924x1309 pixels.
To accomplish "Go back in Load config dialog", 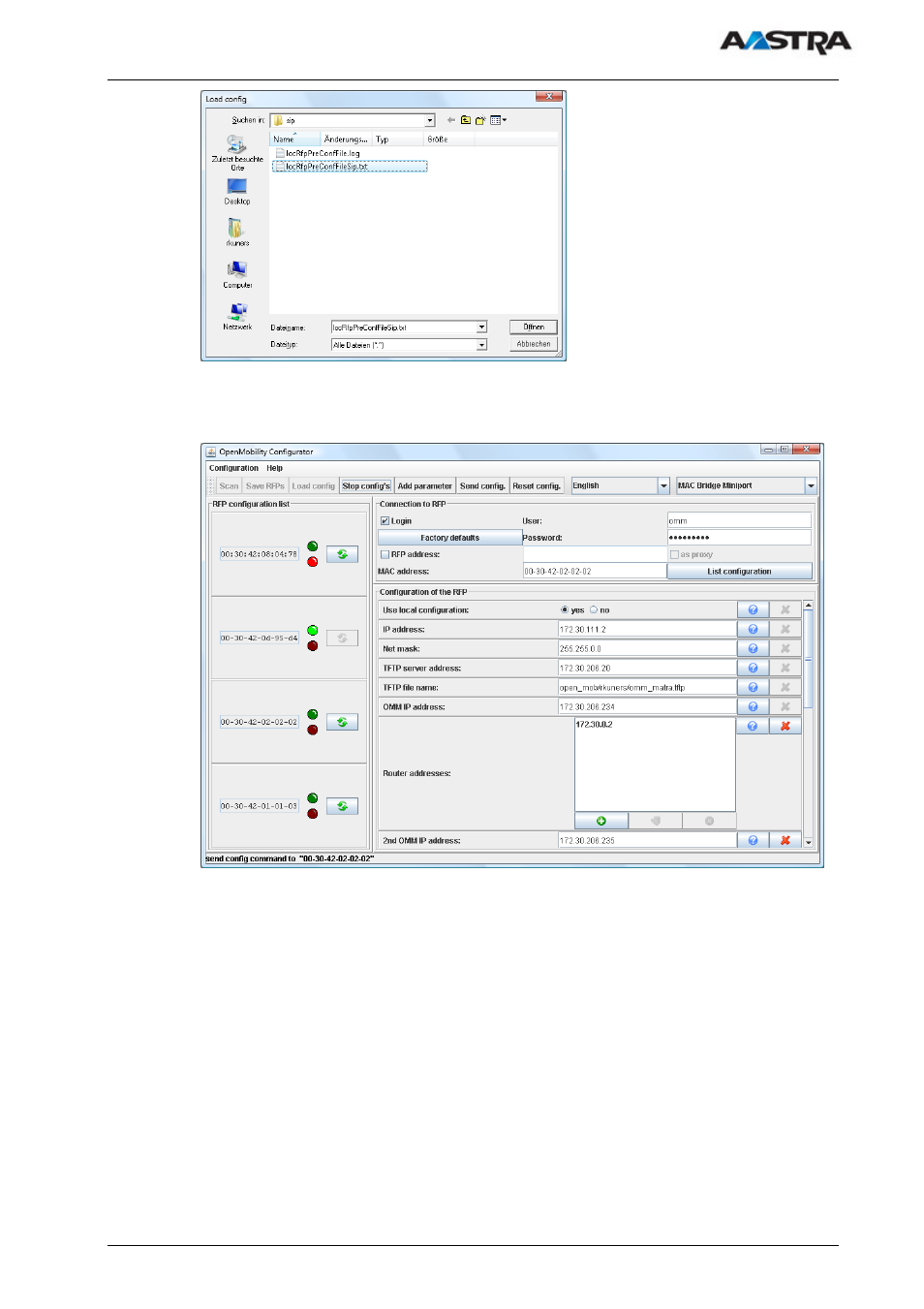I will coord(451,120).
